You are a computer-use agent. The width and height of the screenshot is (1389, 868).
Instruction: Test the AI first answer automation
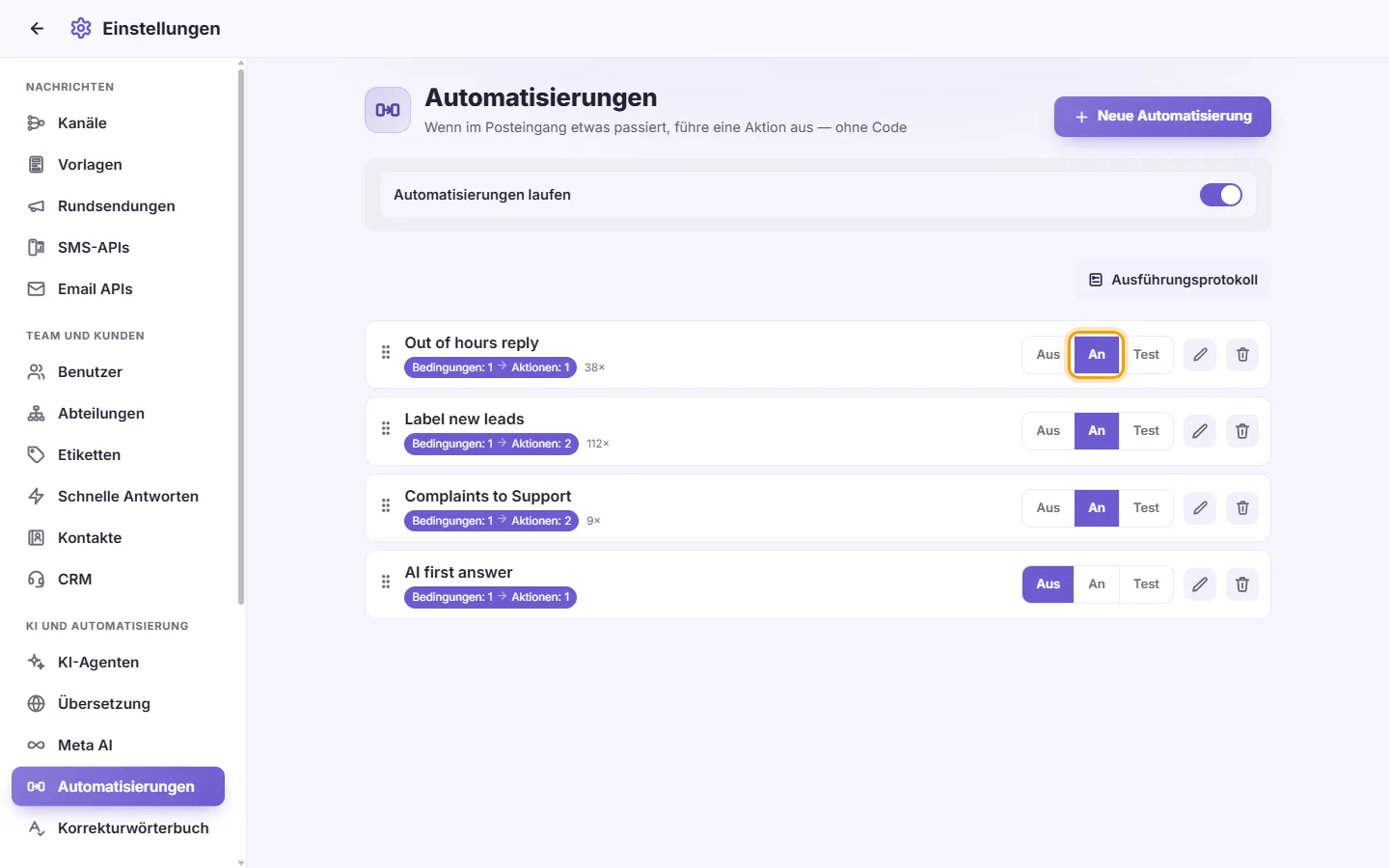coord(1146,584)
